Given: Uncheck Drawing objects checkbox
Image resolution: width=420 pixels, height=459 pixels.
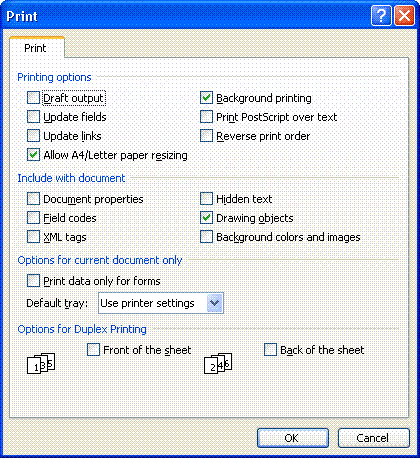Looking at the screenshot, I should pos(206,218).
